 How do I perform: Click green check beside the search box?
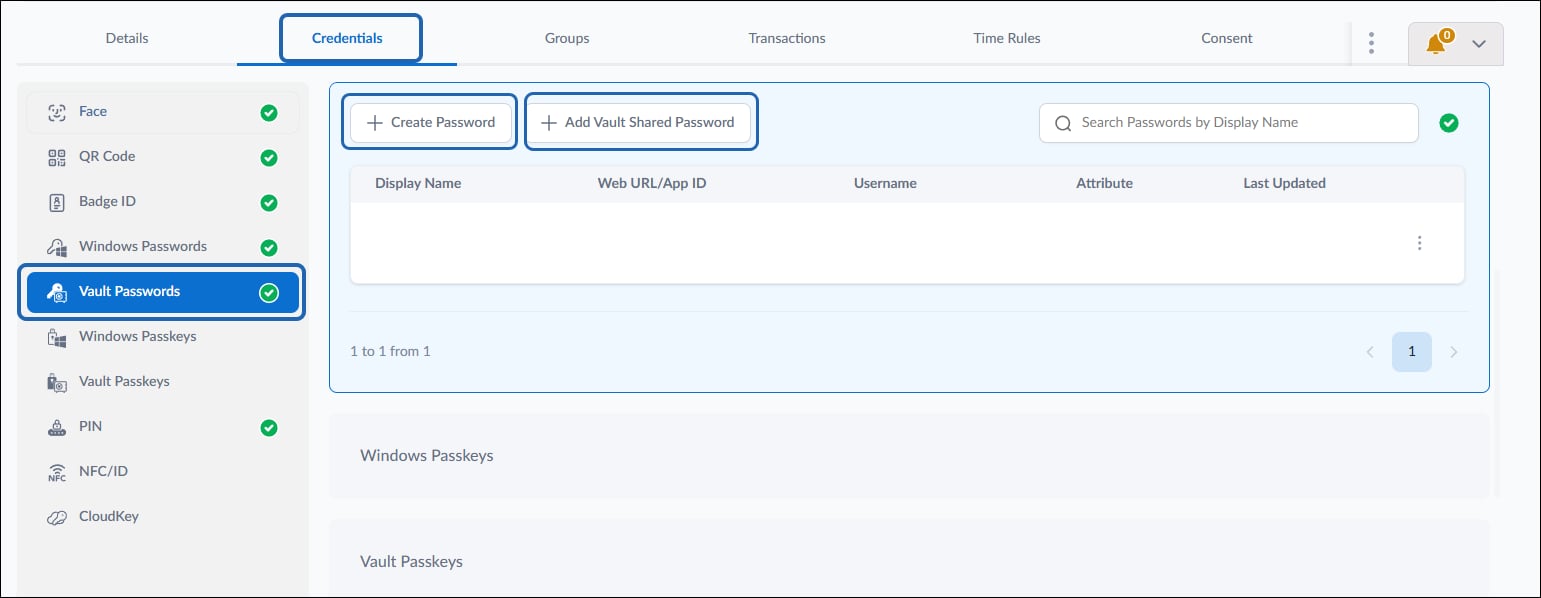[x=1449, y=123]
